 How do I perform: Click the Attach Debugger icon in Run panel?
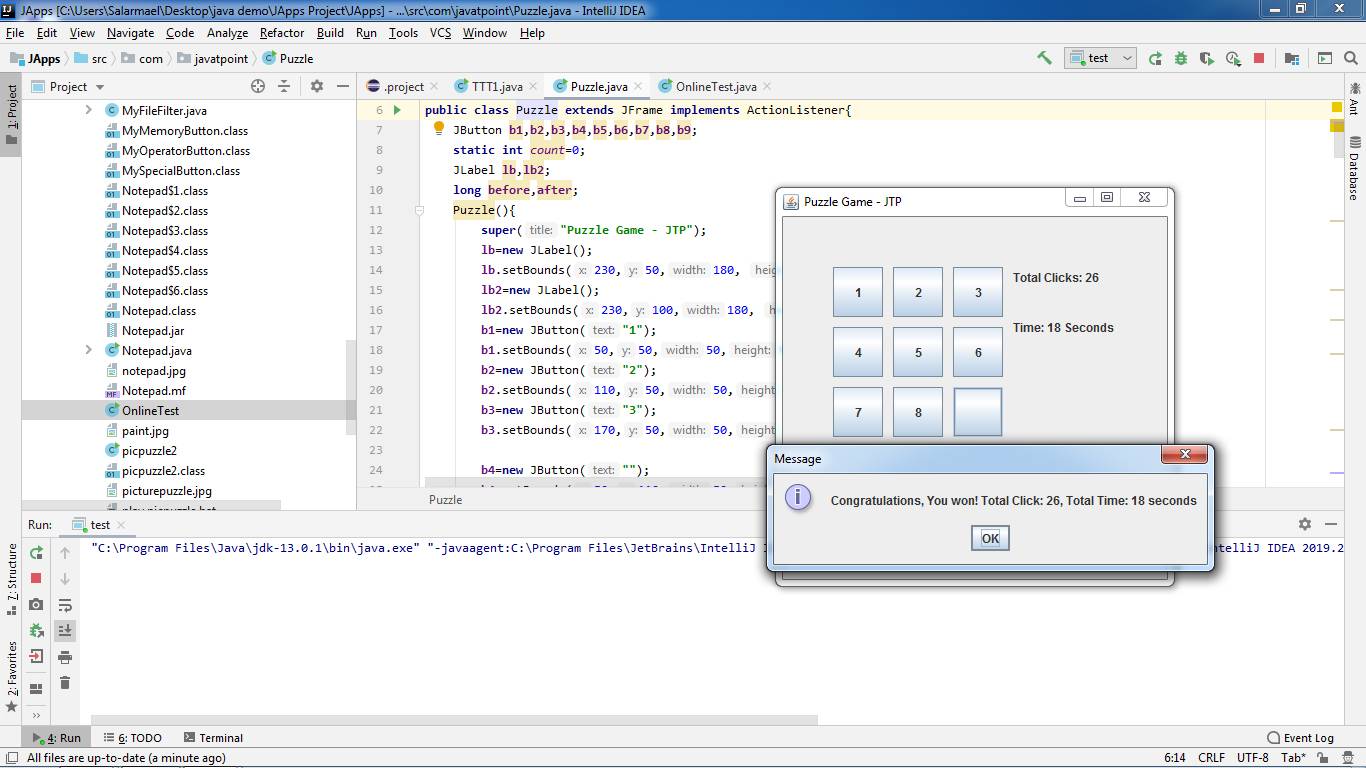pyautogui.click(x=37, y=630)
